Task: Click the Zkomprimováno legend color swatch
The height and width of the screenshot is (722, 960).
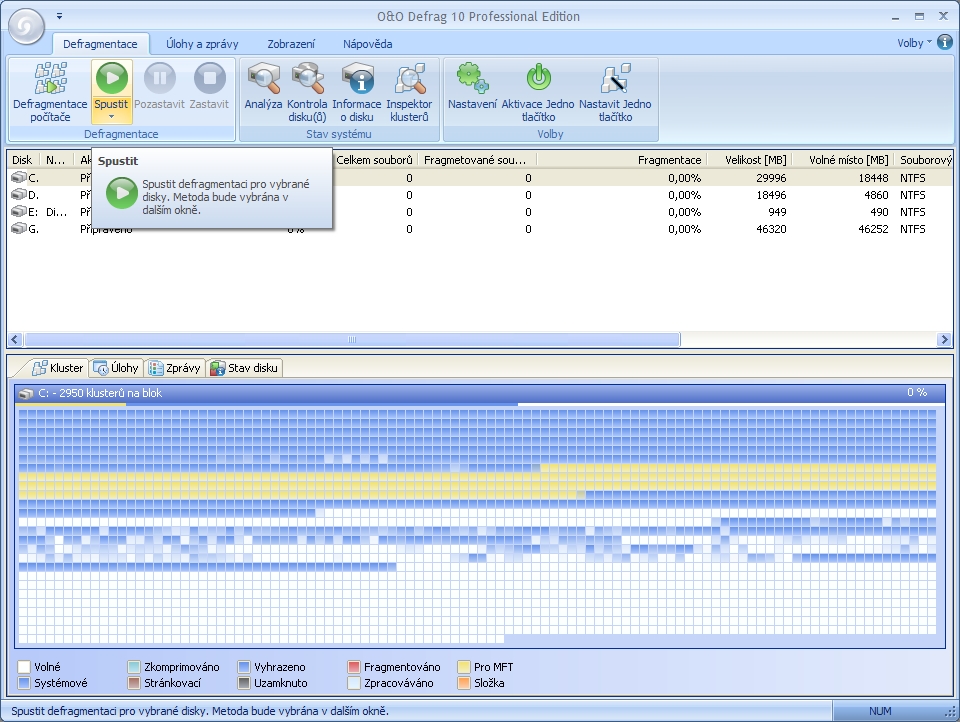Action: 134,667
